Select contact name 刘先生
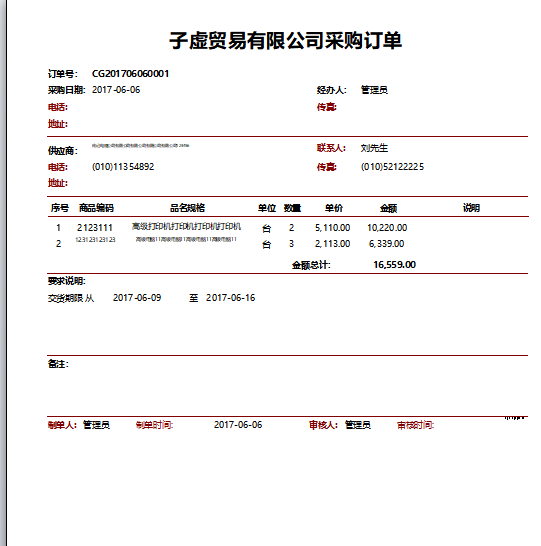Image resolution: width=541 pixels, height=546 pixels. coord(374,148)
